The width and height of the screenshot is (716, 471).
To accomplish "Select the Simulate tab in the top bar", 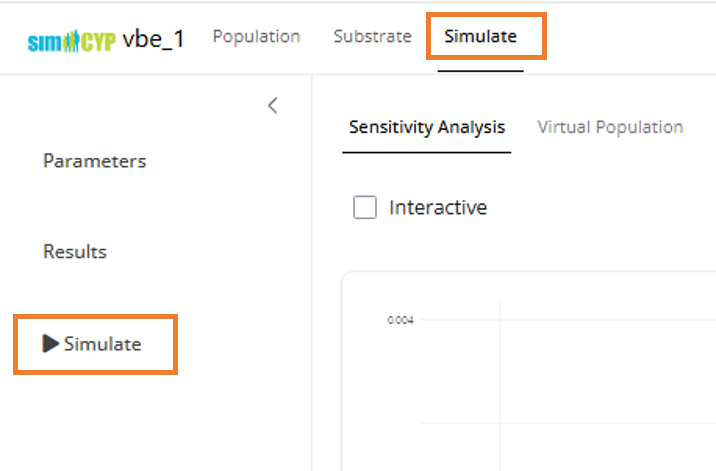I will coord(480,37).
